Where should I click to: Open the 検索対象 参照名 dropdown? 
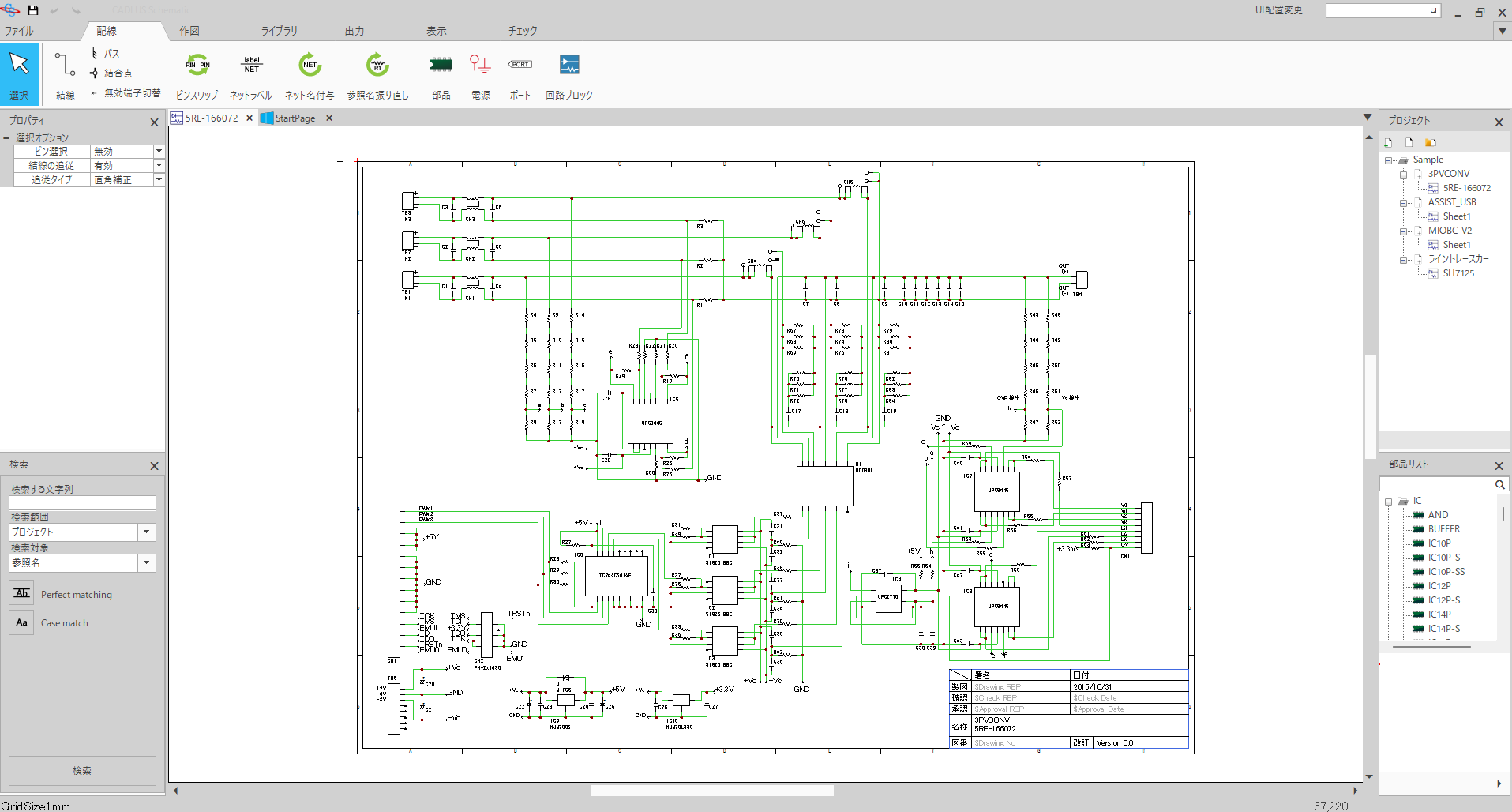[x=147, y=563]
